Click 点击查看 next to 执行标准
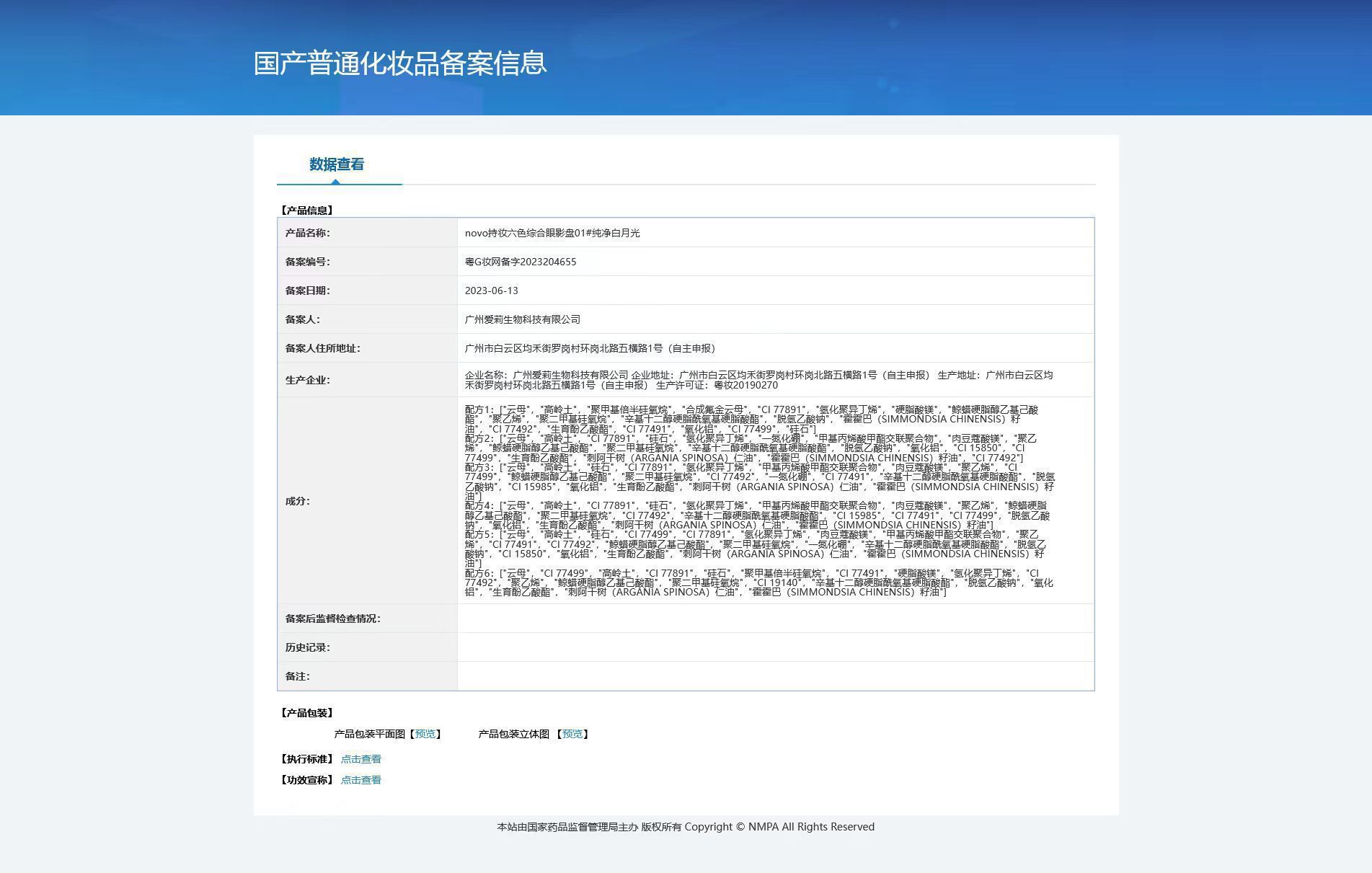This screenshot has height=873, width=1372. tap(360, 758)
